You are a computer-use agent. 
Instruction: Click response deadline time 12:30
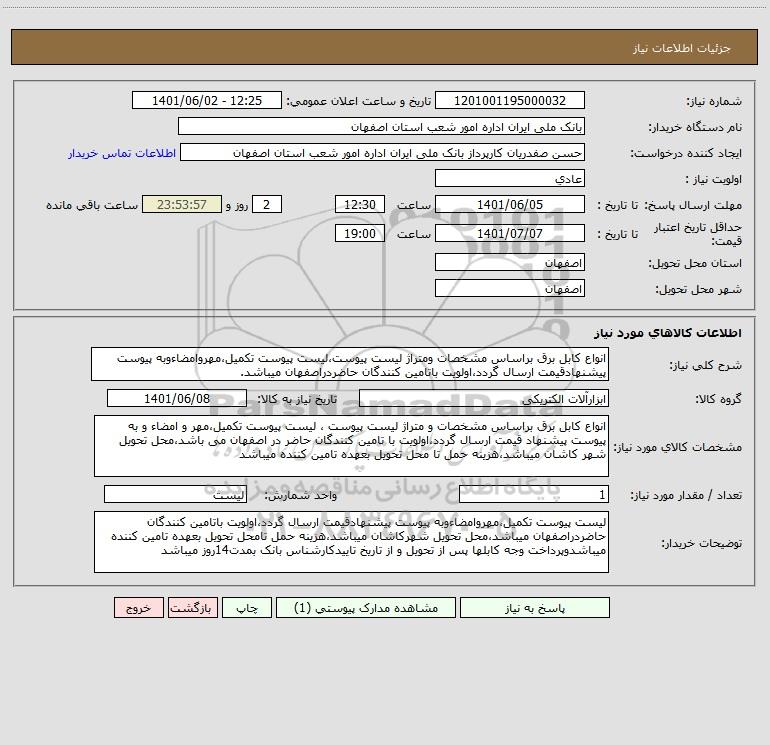(359, 204)
